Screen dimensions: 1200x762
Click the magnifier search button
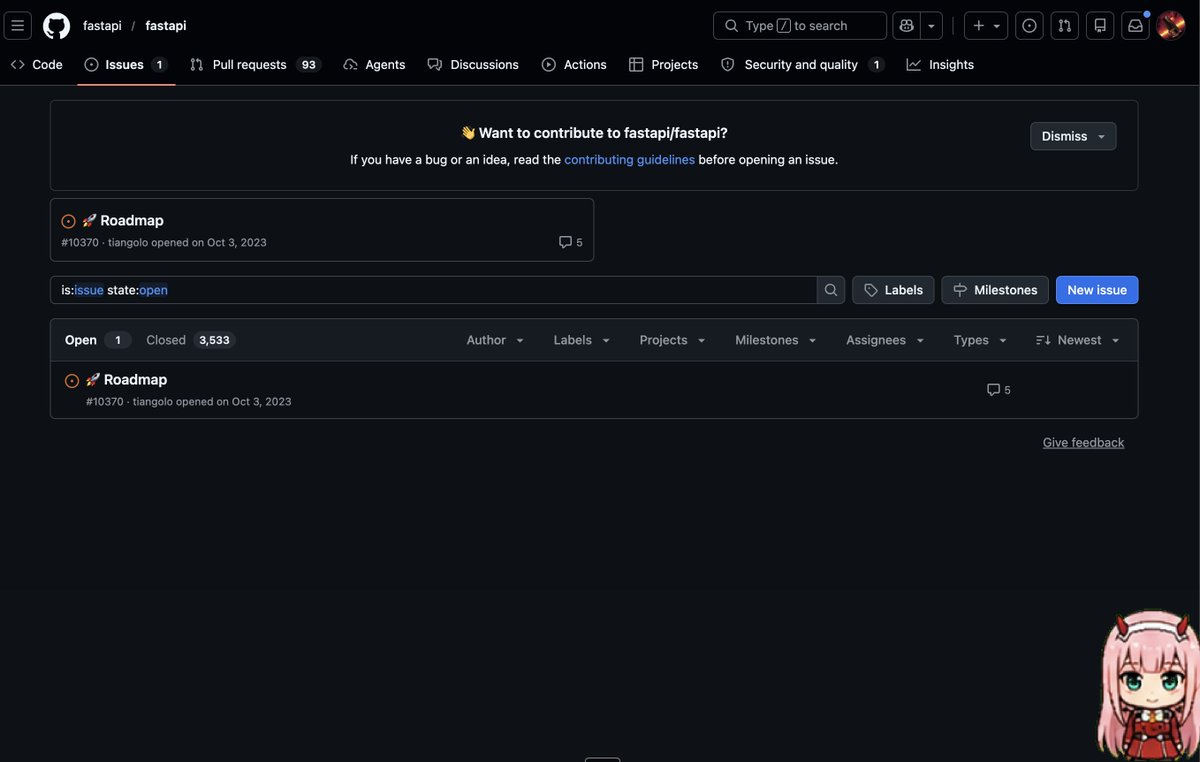point(831,290)
